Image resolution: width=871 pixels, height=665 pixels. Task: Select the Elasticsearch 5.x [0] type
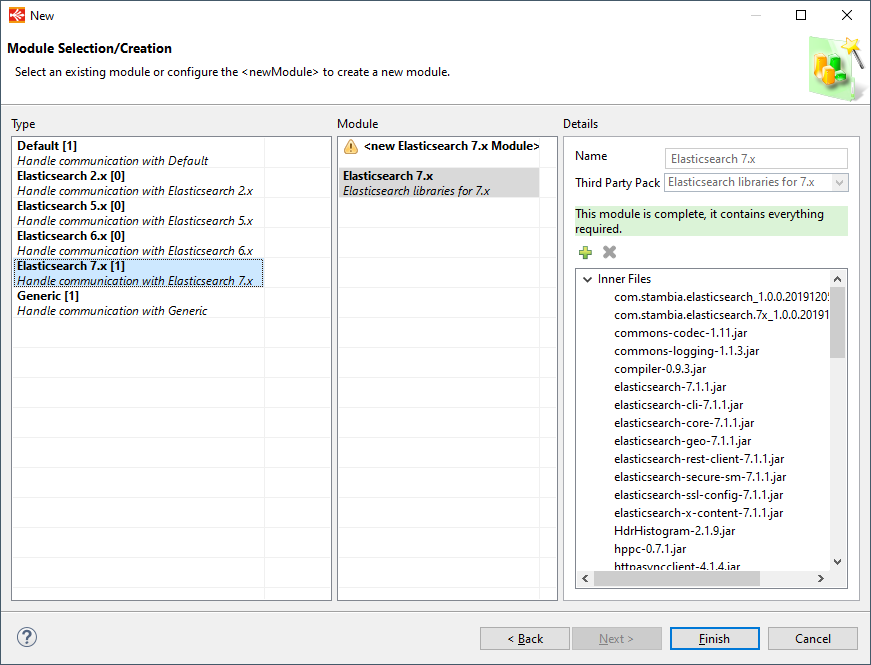coord(138,213)
